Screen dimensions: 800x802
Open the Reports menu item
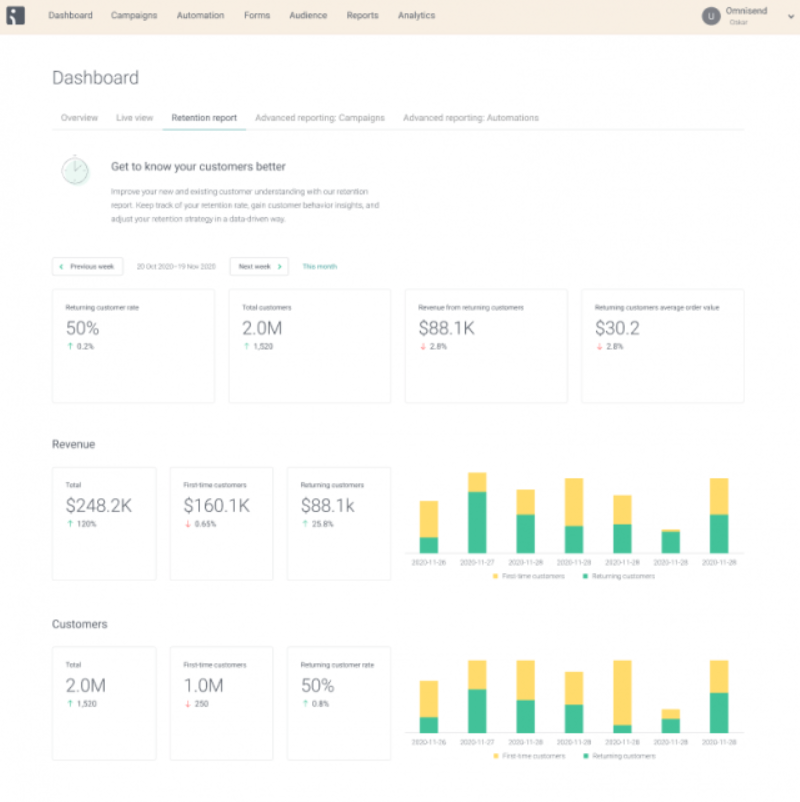(x=363, y=15)
